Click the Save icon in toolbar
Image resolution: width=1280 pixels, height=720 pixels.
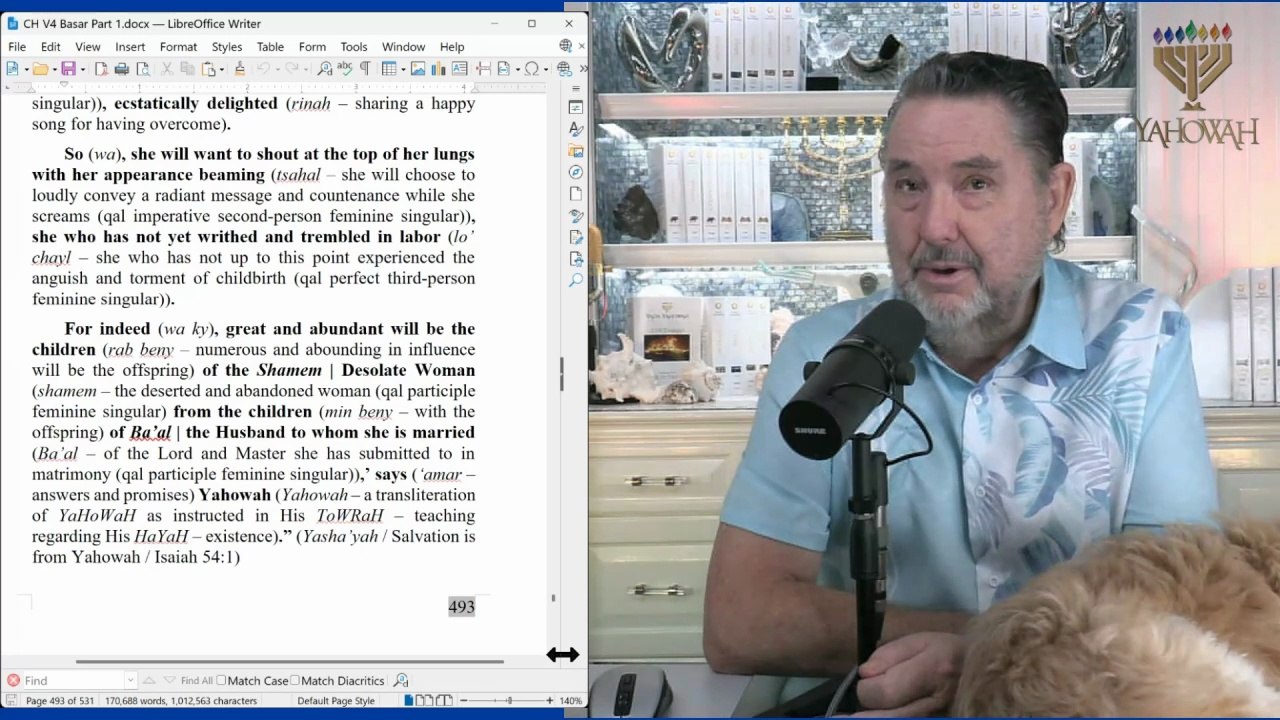pos(68,68)
